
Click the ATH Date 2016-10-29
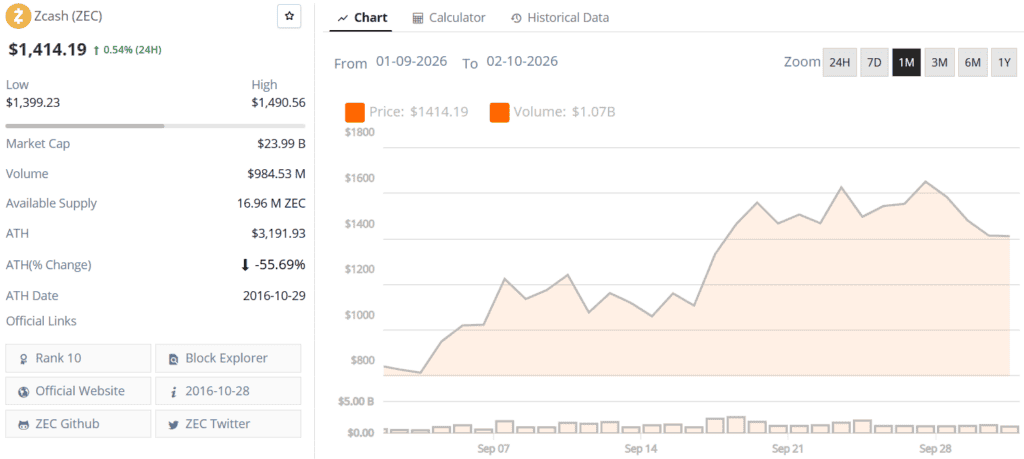point(274,295)
